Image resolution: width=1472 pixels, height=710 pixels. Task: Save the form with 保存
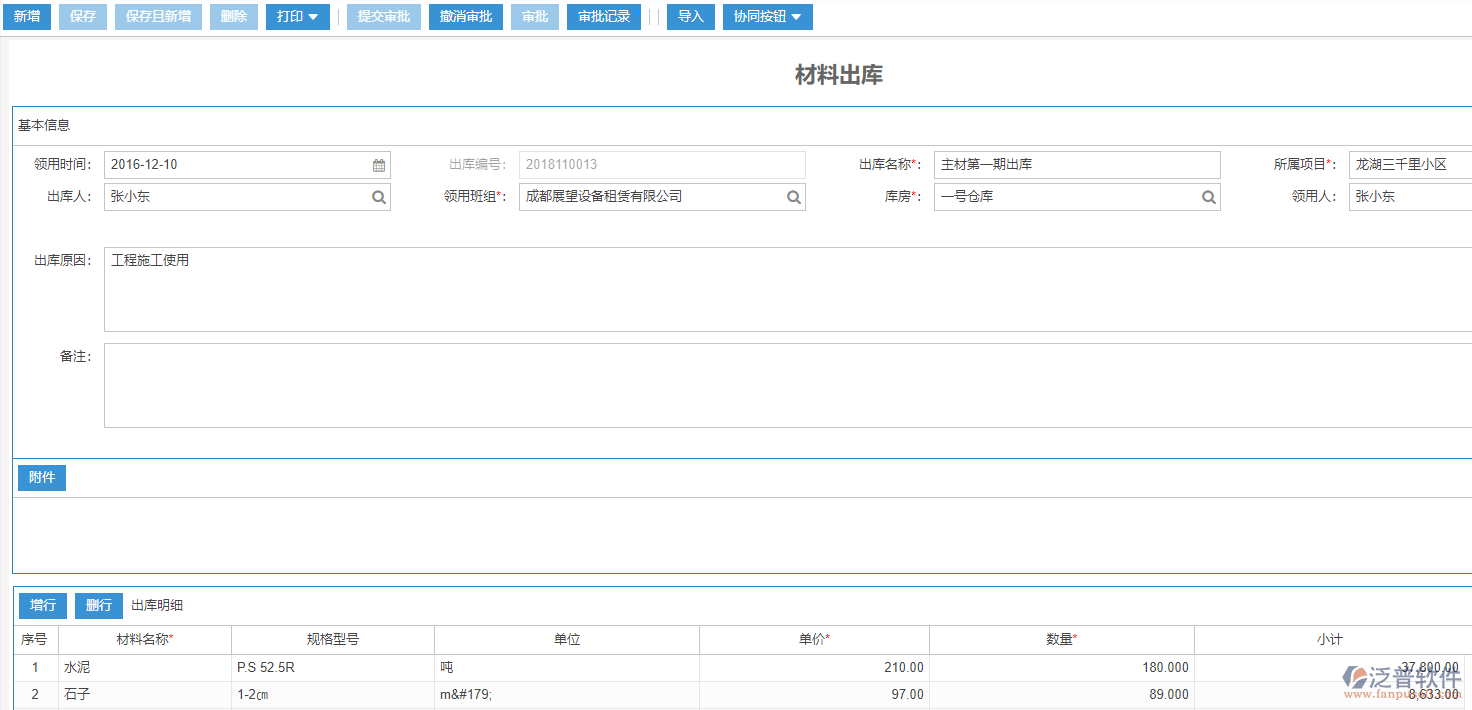click(x=82, y=16)
